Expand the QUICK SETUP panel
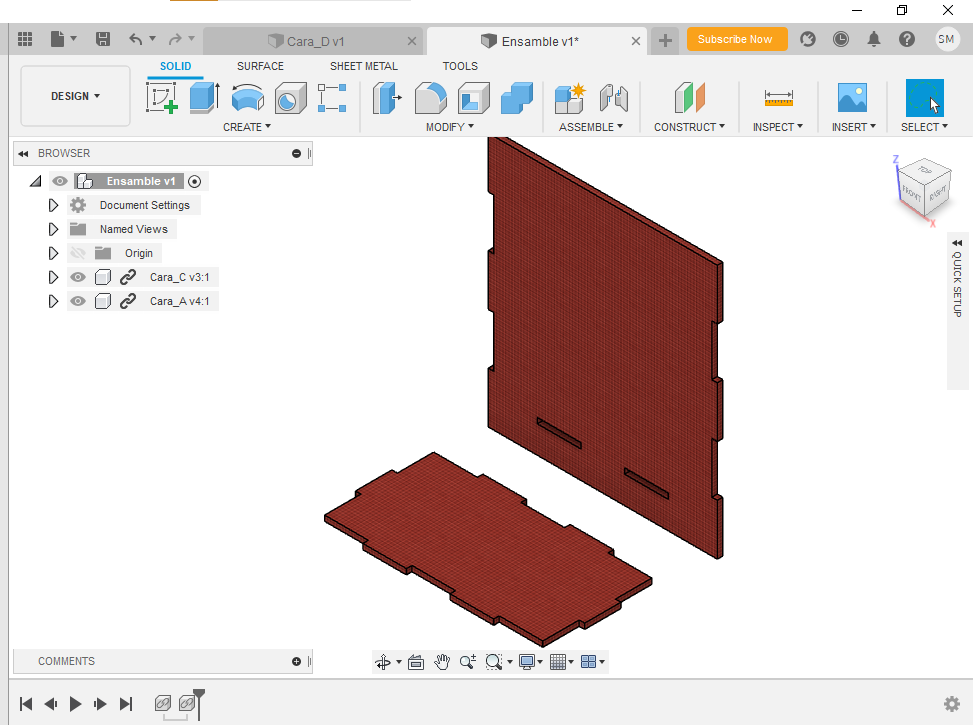Image resolution: width=973 pixels, height=725 pixels. click(957, 243)
